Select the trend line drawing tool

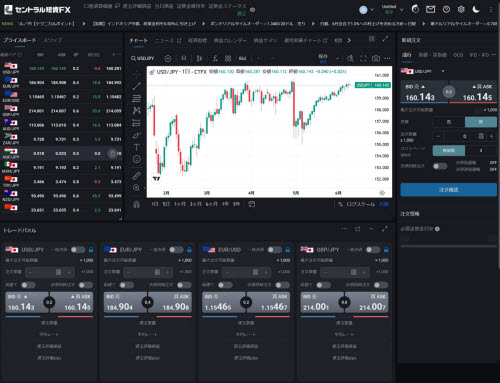(x=136, y=86)
